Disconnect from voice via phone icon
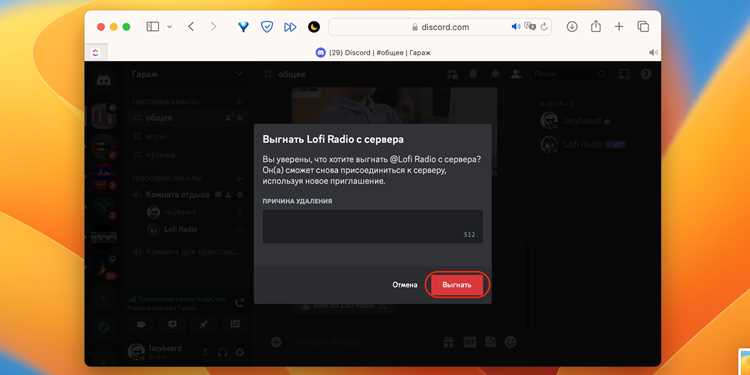Screen dimensions: 750x375 [x=240, y=303]
